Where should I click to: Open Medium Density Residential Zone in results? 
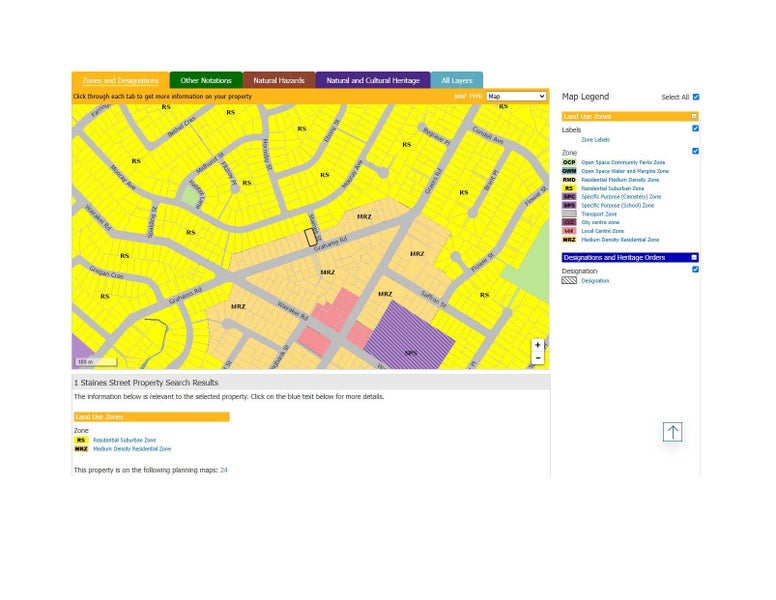coord(132,449)
